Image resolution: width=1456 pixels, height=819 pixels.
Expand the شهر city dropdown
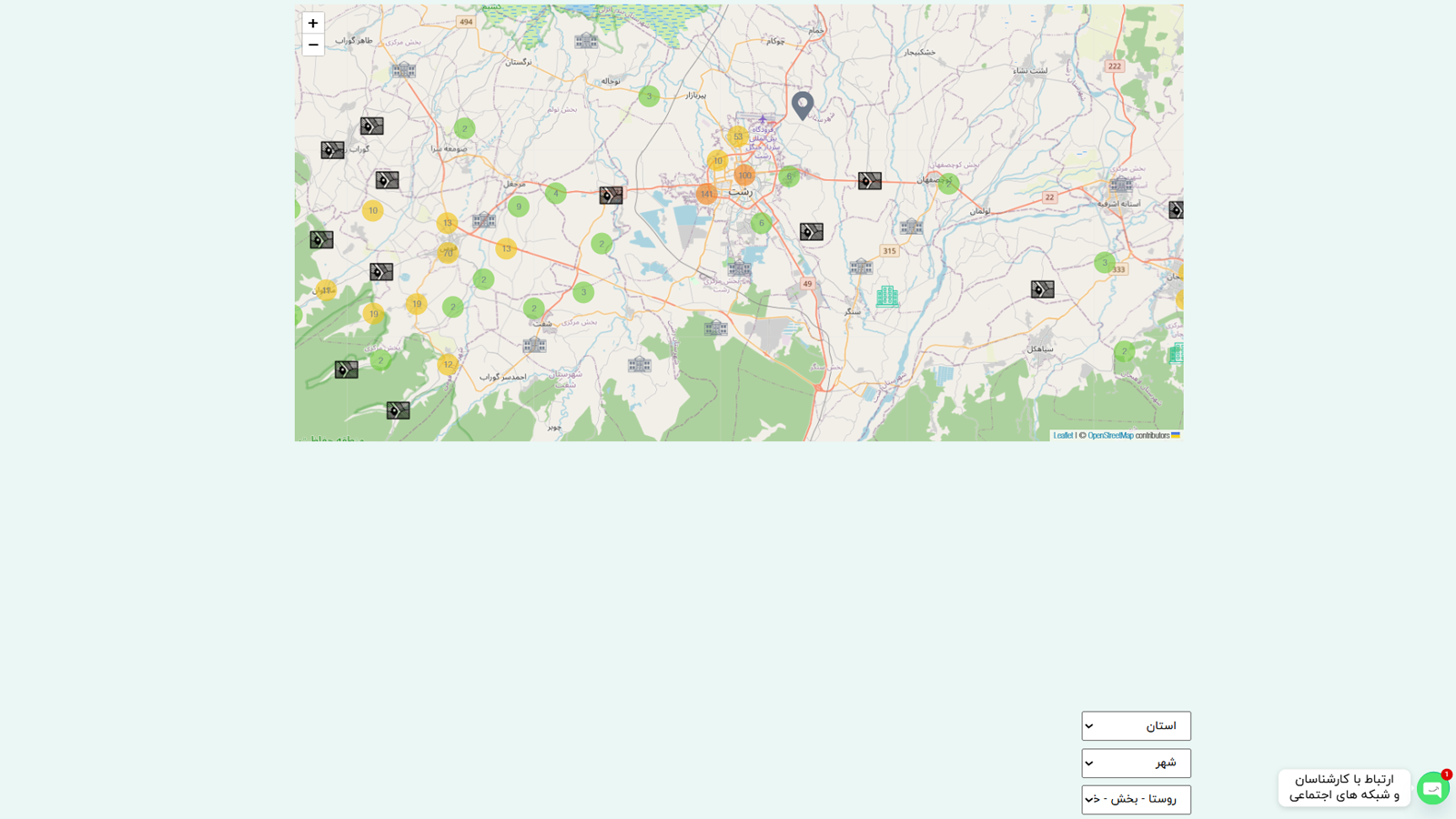[1136, 763]
